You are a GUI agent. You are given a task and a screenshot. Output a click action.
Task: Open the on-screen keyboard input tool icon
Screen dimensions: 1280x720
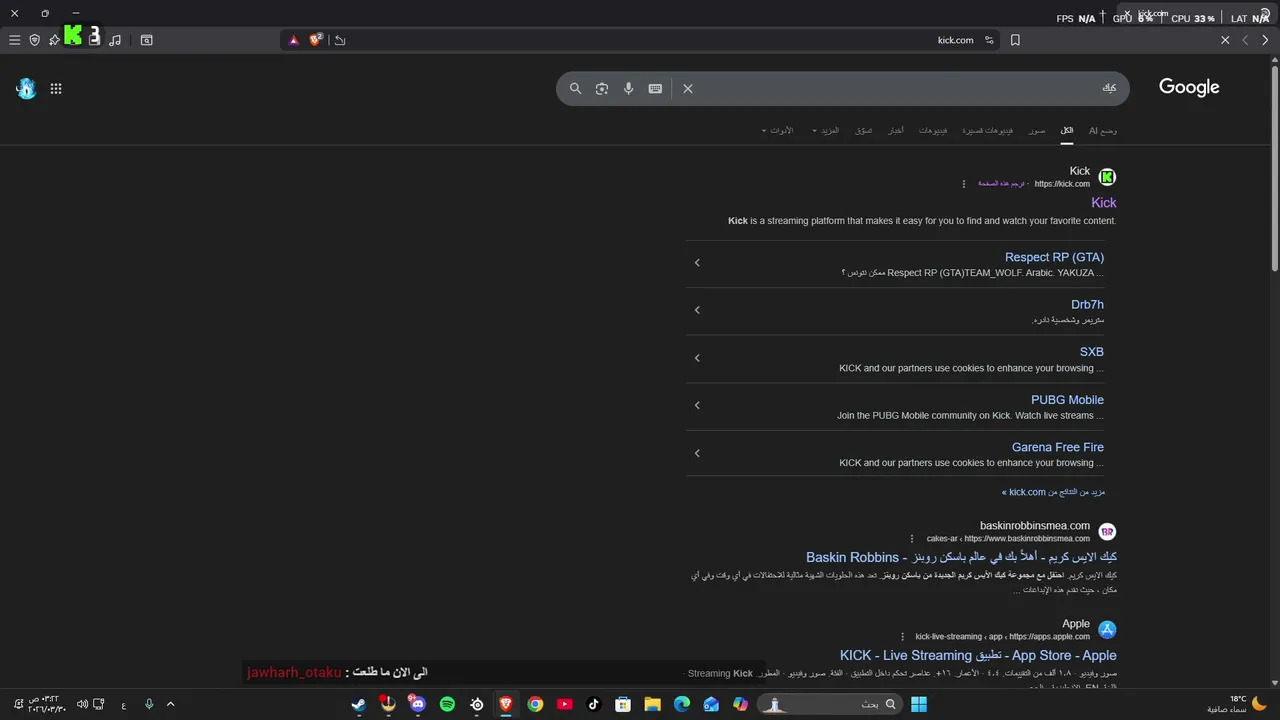coord(655,88)
